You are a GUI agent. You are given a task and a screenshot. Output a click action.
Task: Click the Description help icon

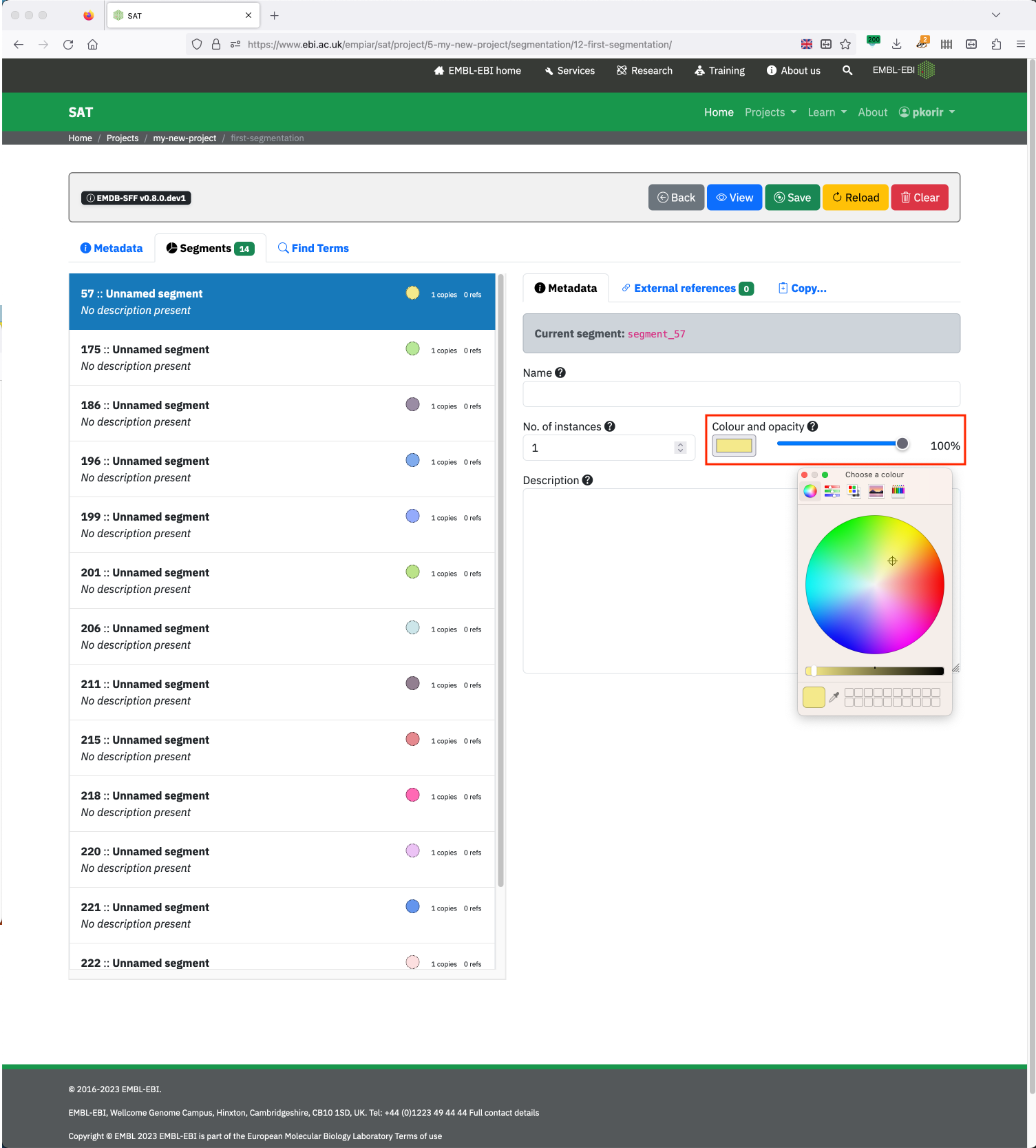pyautogui.click(x=587, y=480)
